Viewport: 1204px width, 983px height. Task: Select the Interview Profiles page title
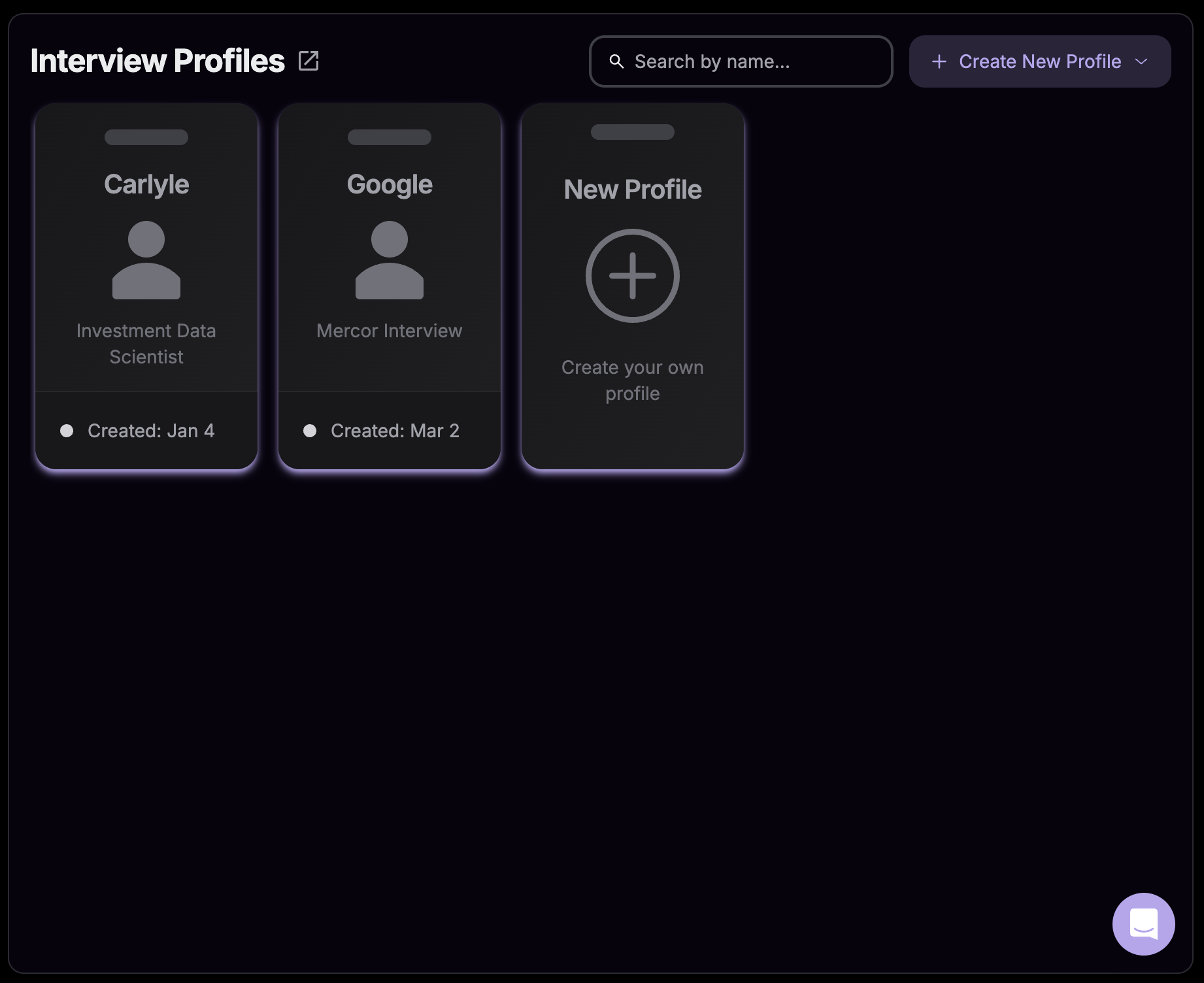pyautogui.click(x=157, y=60)
